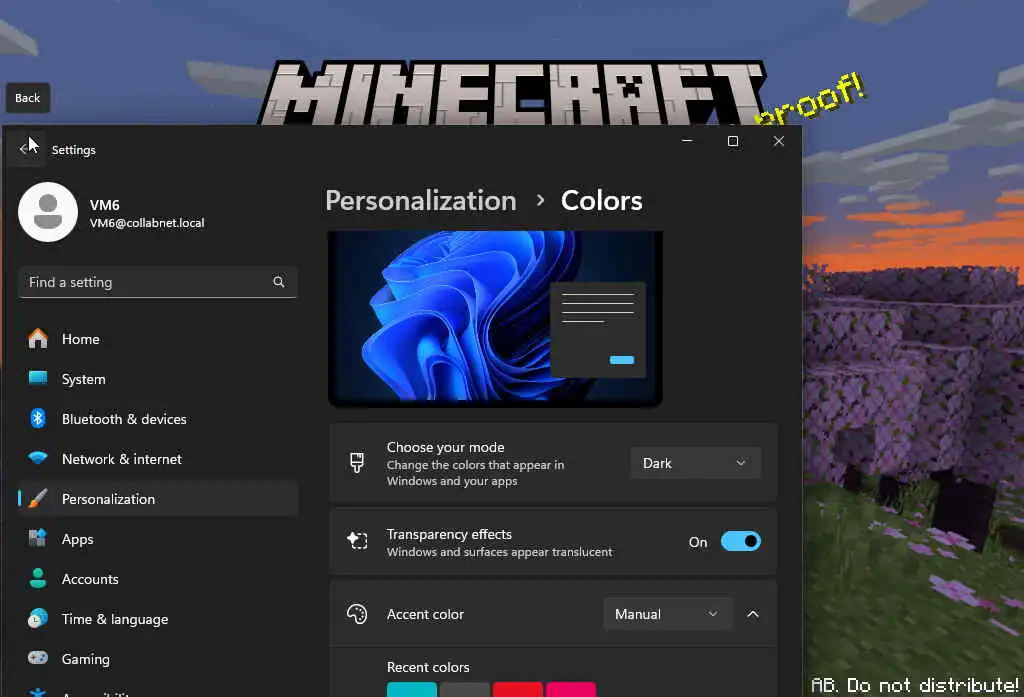This screenshot has height=697, width=1024.
Task: Open Time & language settings
Action: (158, 619)
